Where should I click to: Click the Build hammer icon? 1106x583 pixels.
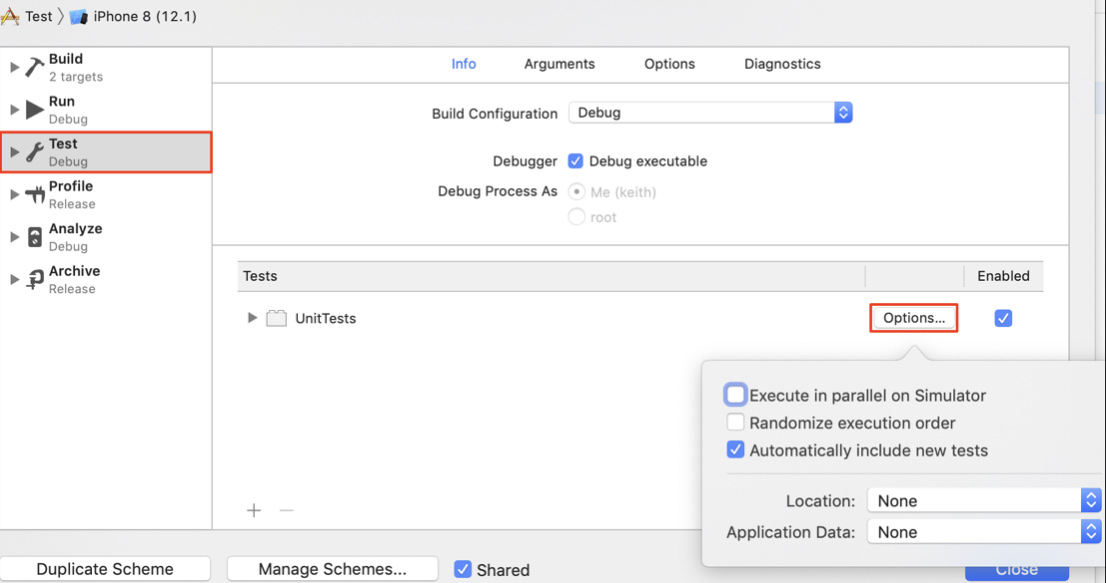(x=35, y=67)
